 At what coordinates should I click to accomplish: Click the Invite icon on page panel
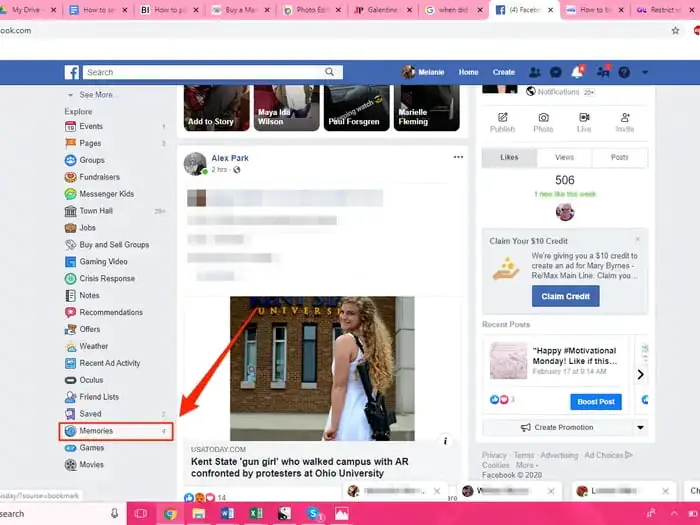(x=625, y=117)
